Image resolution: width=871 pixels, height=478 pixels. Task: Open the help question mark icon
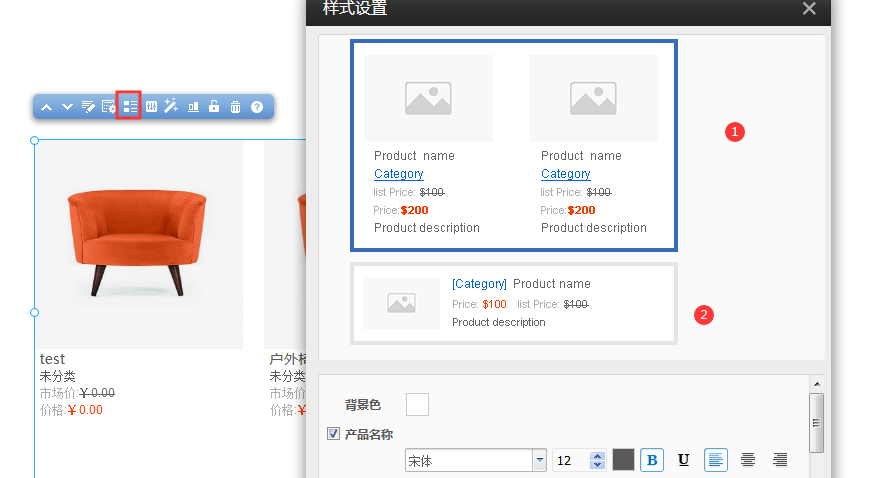(257, 106)
